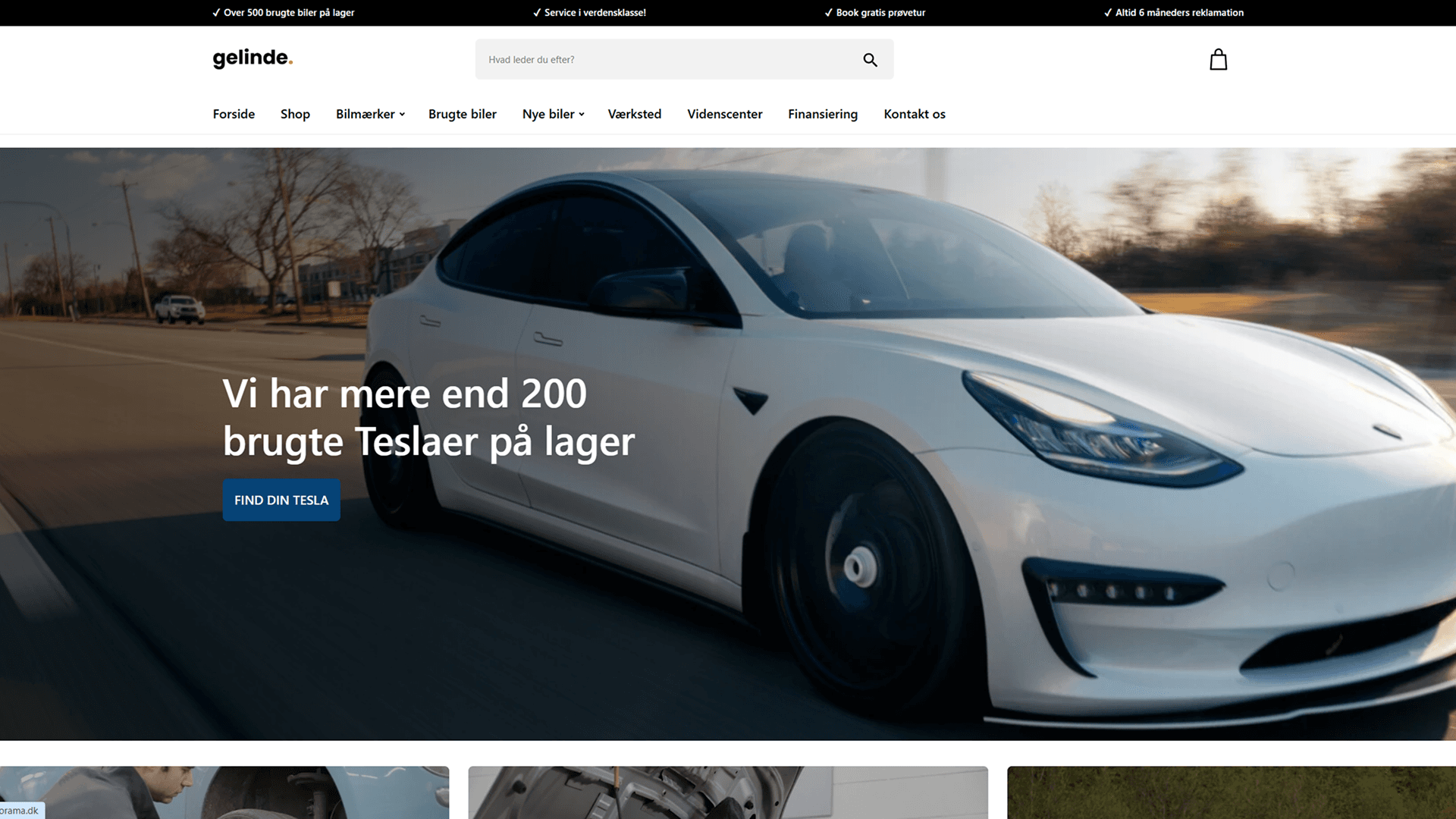Image resolution: width=1456 pixels, height=819 pixels.
Task: Click the gelinde logo
Action: coord(253,58)
